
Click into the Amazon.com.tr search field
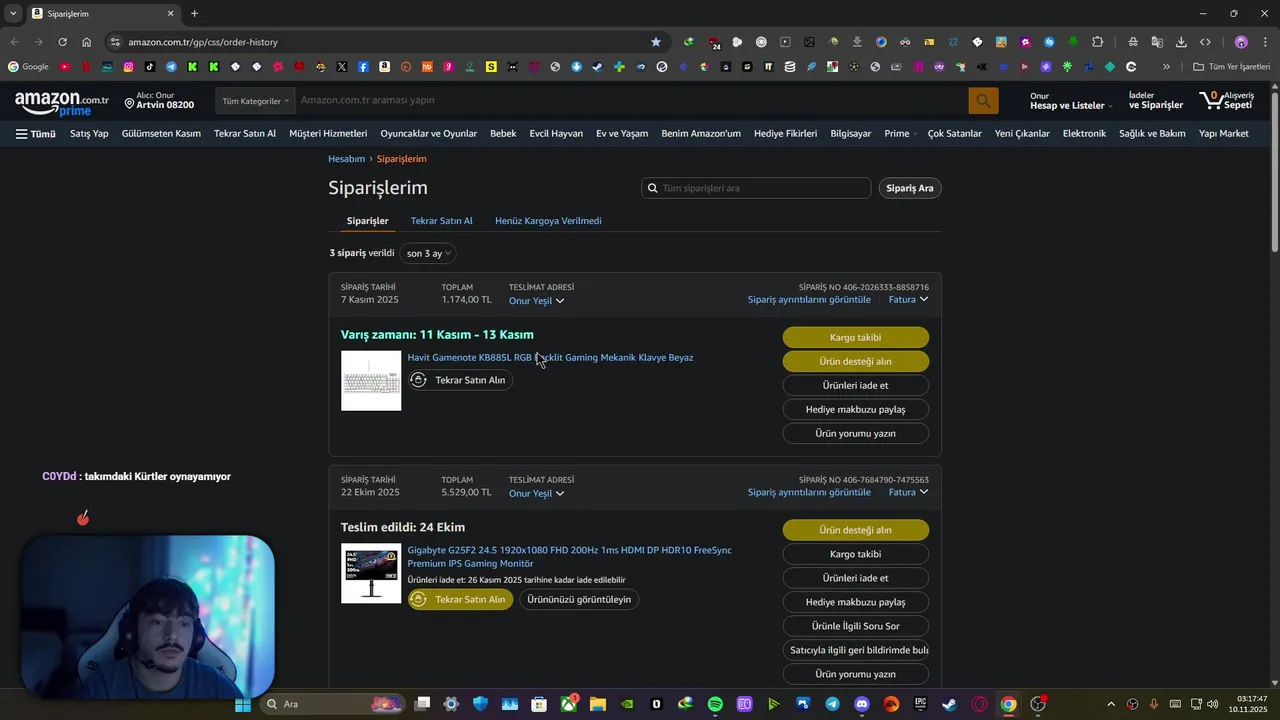pyautogui.click(x=630, y=101)
